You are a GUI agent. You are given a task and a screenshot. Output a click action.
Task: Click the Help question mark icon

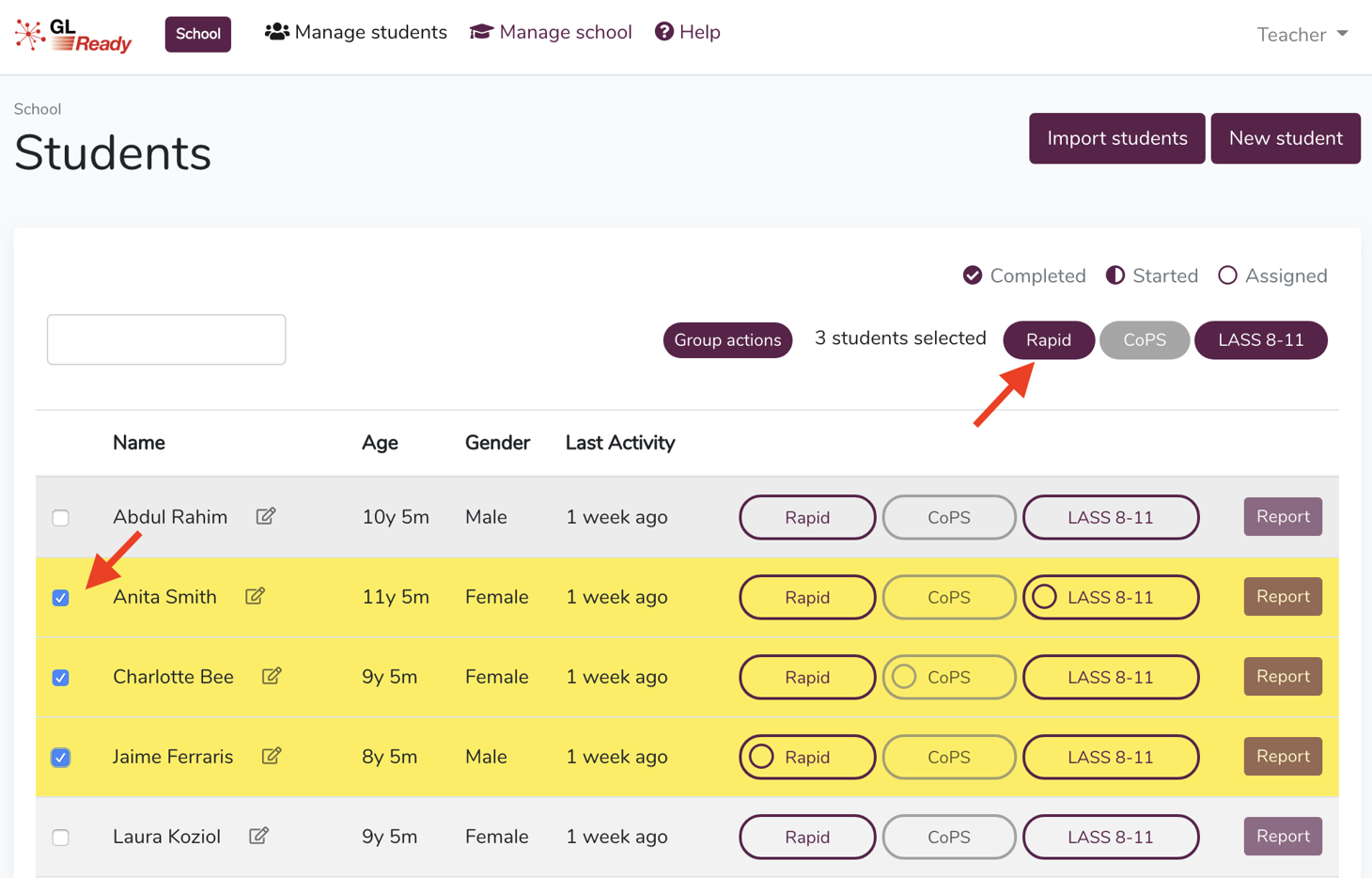[x=664, y=31]
